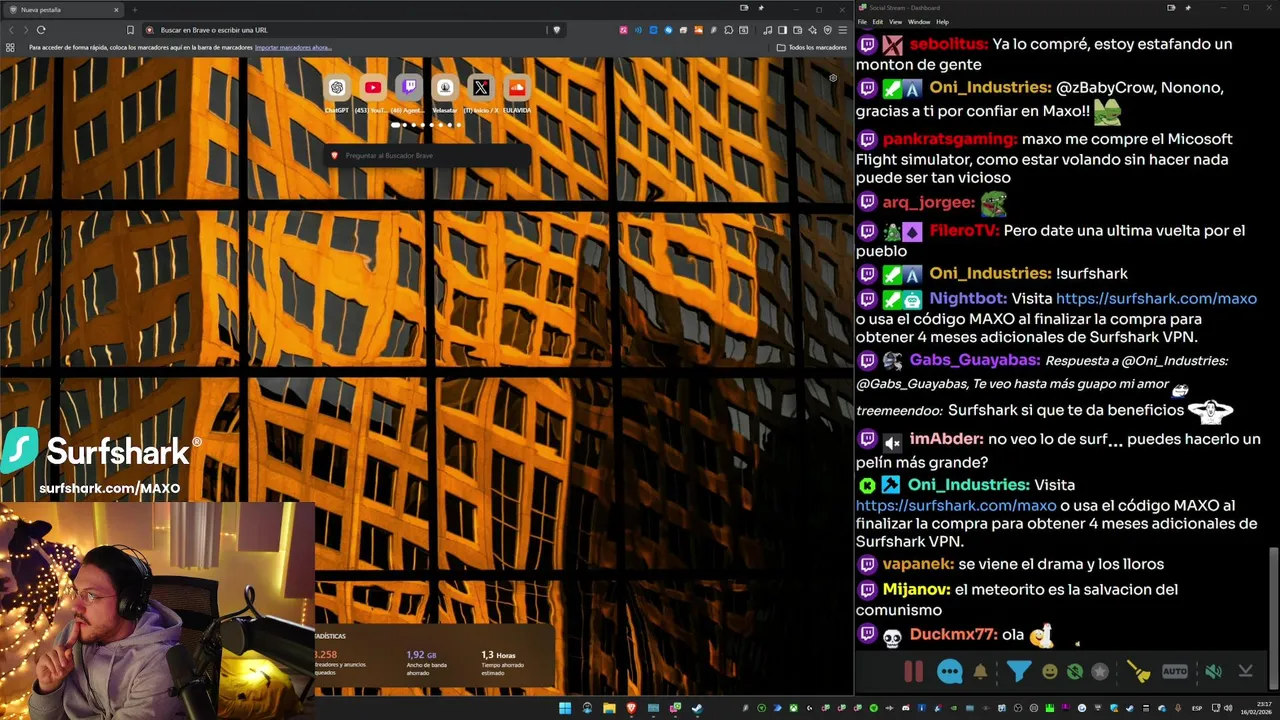Click the username arq_jorgee in chat
1280x720 pixels.
pyautogui.click(x=928, y=203)
